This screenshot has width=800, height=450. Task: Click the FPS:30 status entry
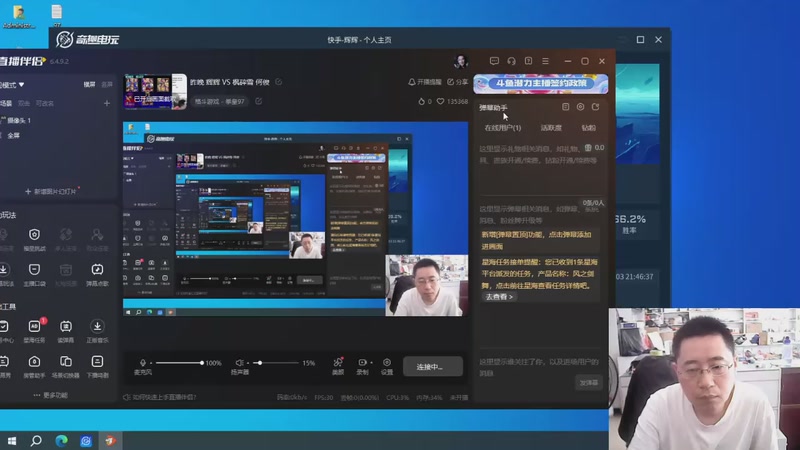324,397
